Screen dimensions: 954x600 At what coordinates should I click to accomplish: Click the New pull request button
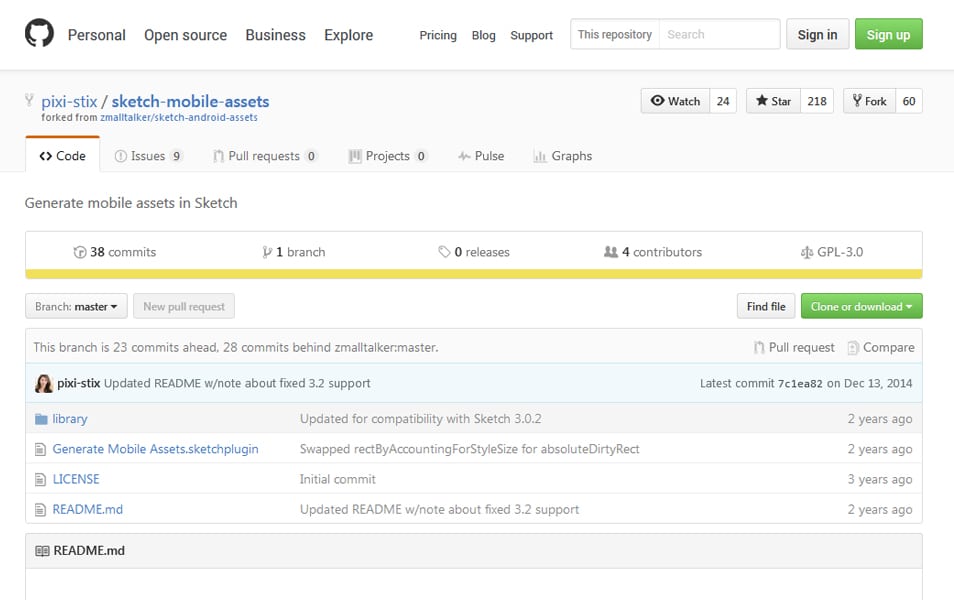coord(184,306)
